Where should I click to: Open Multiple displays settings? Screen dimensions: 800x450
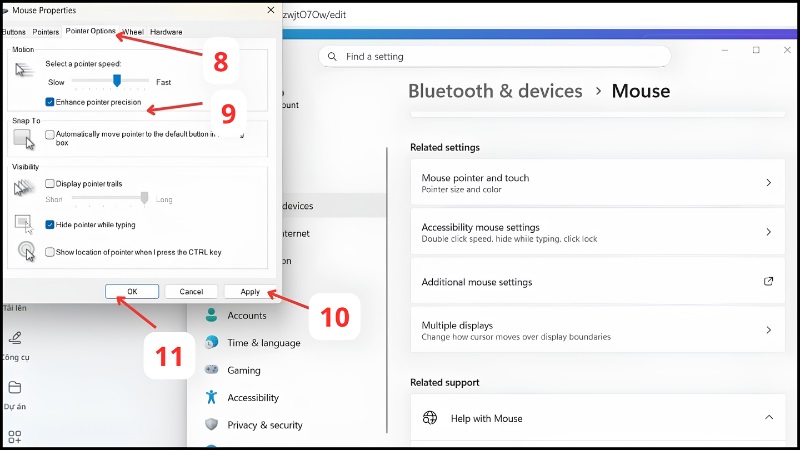tap(597, 330)
